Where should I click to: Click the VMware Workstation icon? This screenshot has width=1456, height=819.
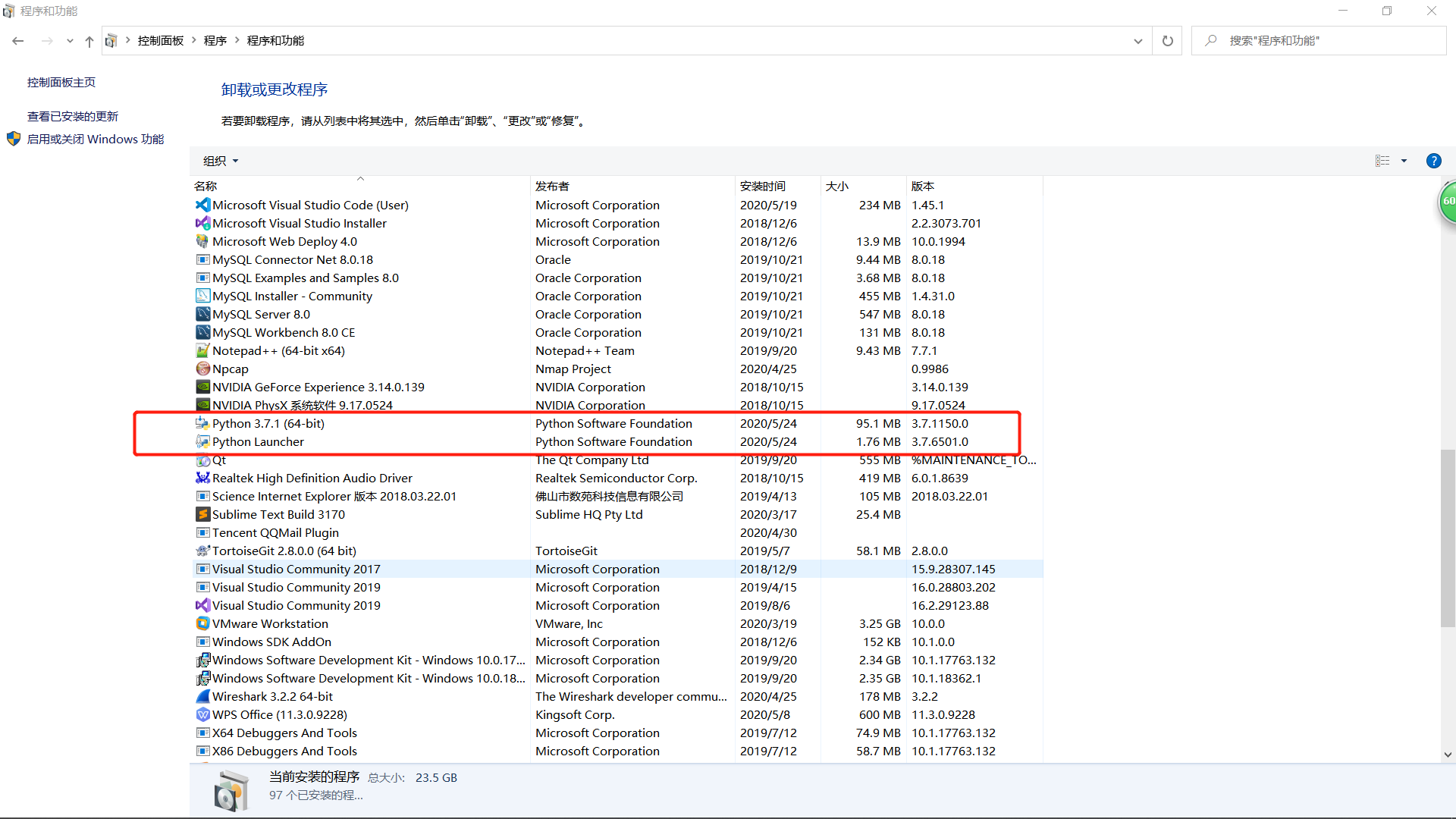[202, 623]
